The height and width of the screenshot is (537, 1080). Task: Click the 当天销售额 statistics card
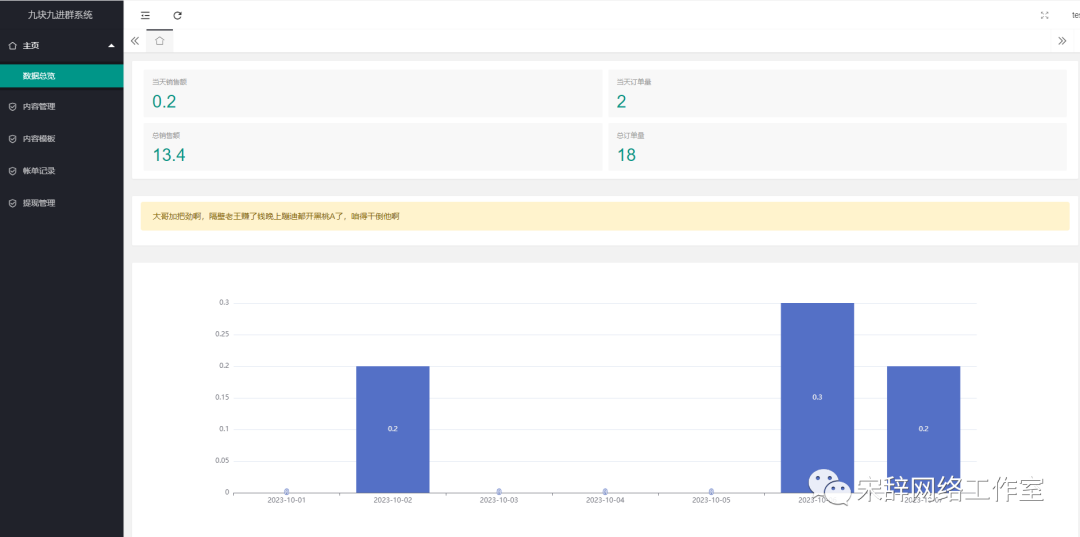coord(371,93)
